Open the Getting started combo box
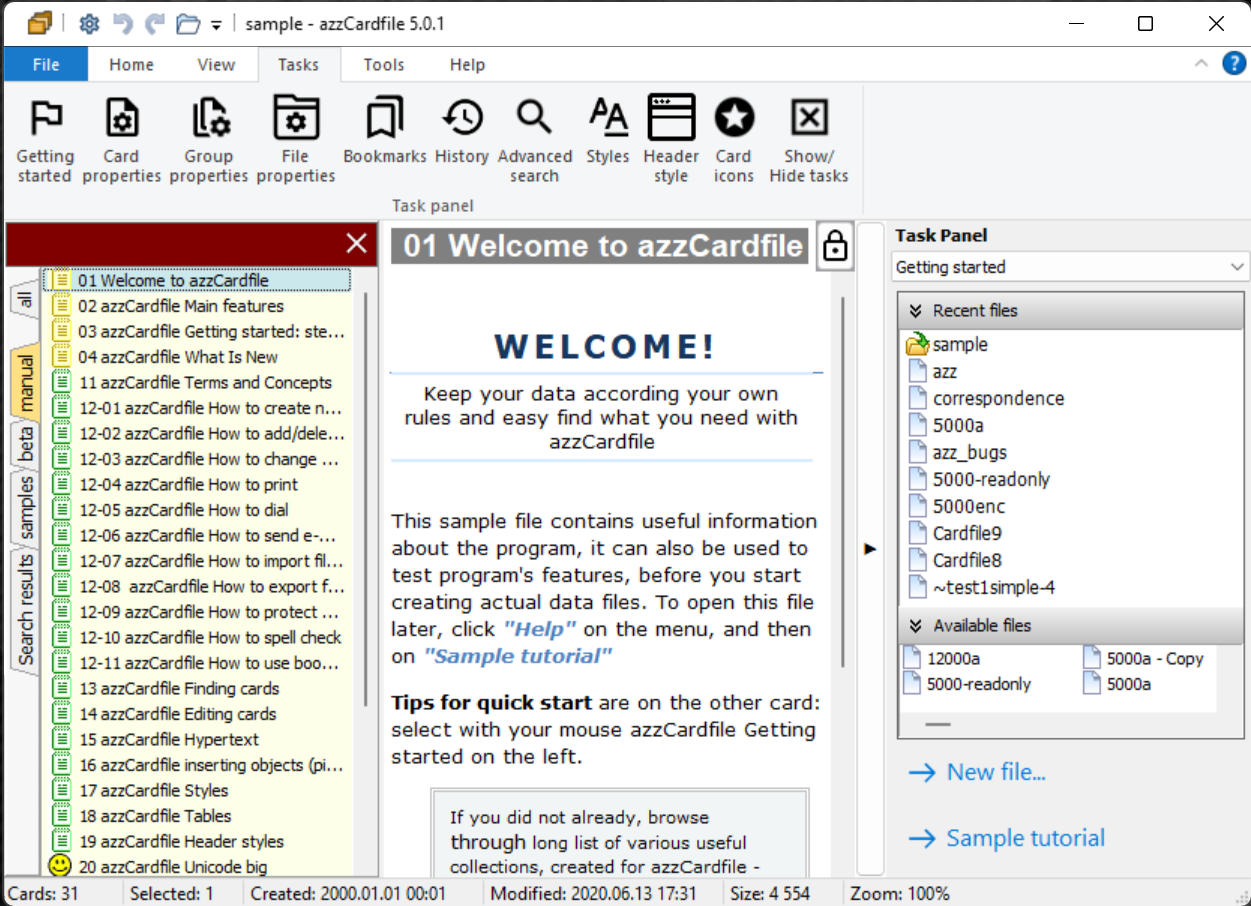Viewport: 1251px width, 906px height. (x=1070, y=267)
